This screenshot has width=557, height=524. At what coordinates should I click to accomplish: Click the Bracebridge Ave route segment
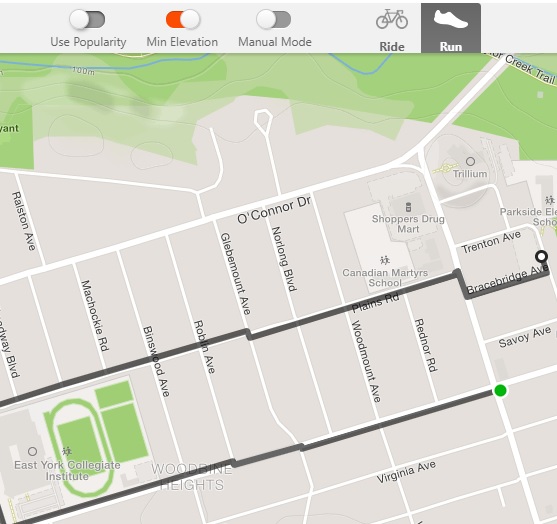(x=508, y=285)
